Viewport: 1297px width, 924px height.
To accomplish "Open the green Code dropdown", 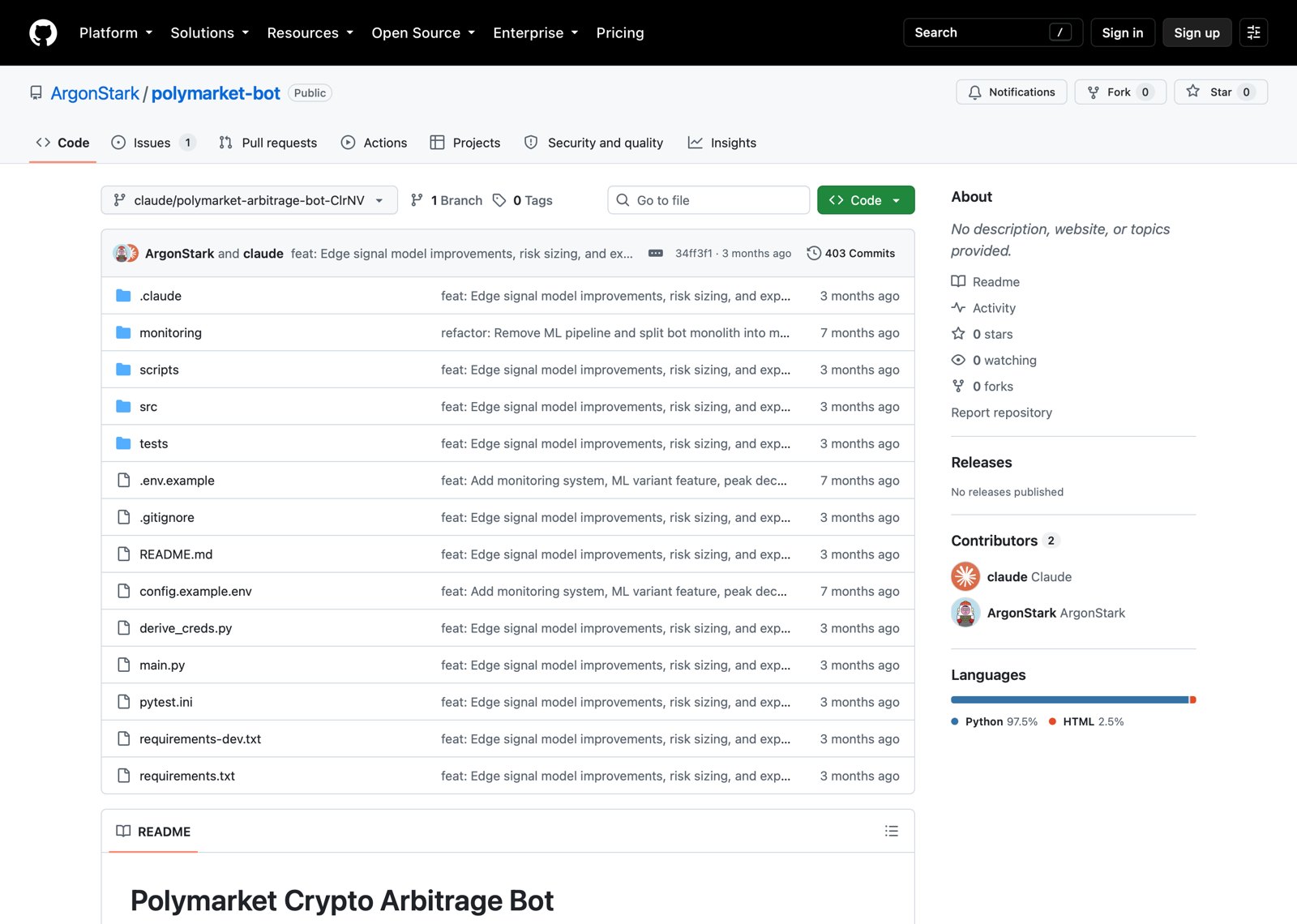I will (x=866, y=200).
